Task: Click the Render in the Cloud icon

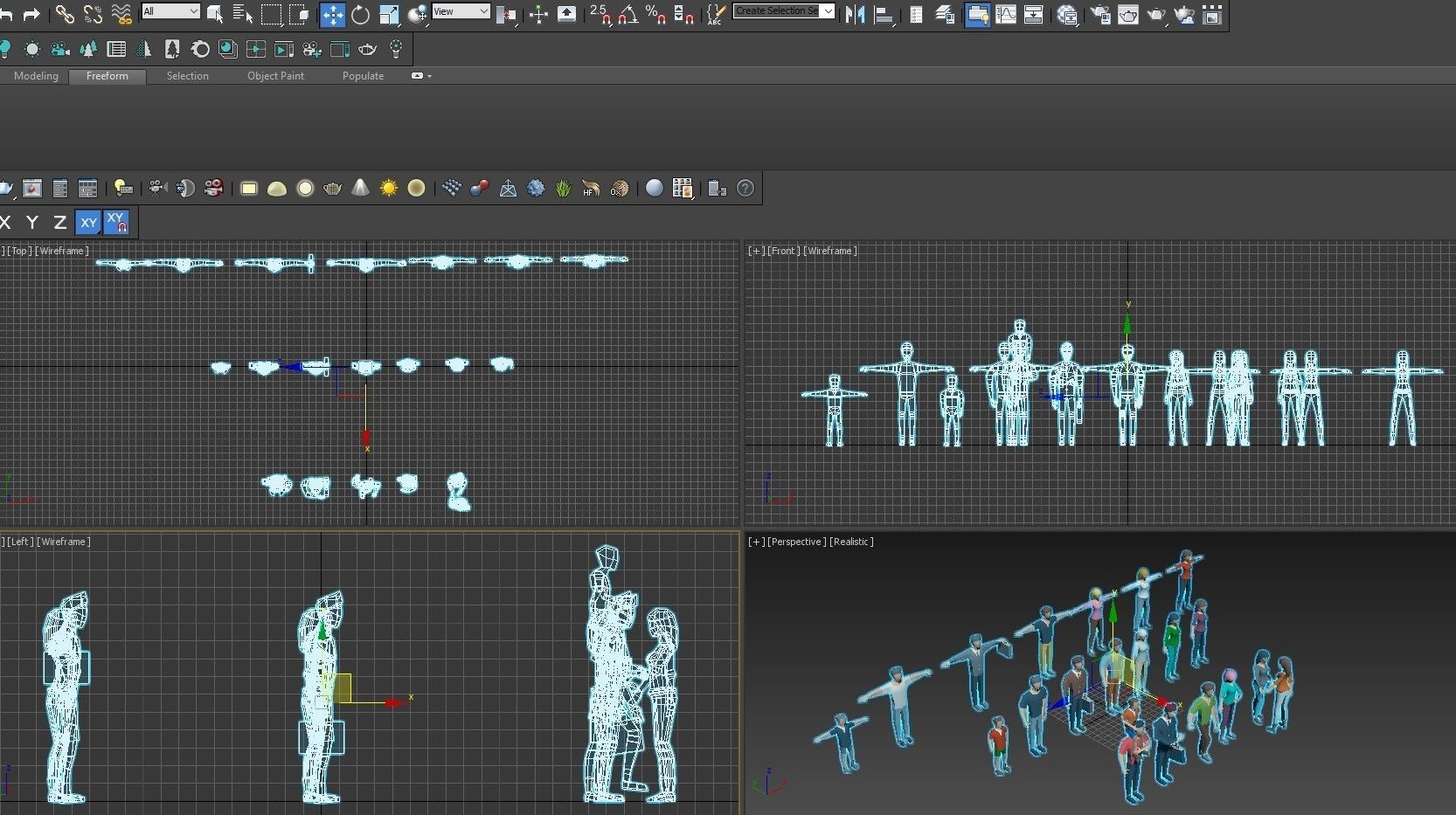Action: (x=1184, y=14)
